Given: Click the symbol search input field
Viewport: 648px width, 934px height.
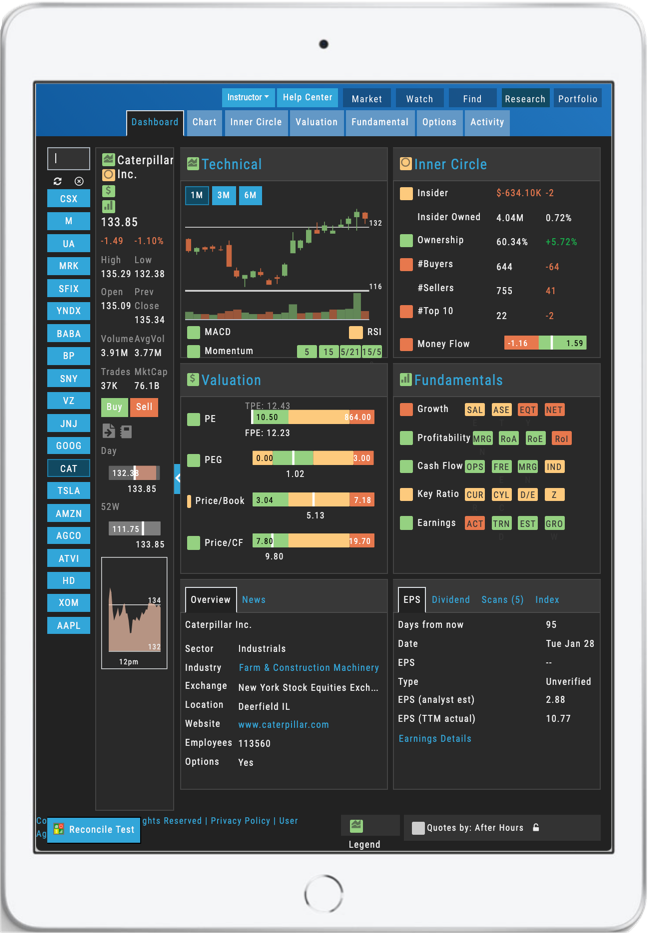Looking at the screenshot, I should tap(68, 158).
